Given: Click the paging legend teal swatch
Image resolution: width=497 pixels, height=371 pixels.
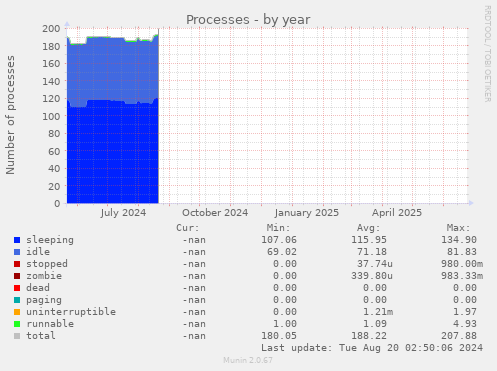Looking at the screenshot, I should point(17,300).
